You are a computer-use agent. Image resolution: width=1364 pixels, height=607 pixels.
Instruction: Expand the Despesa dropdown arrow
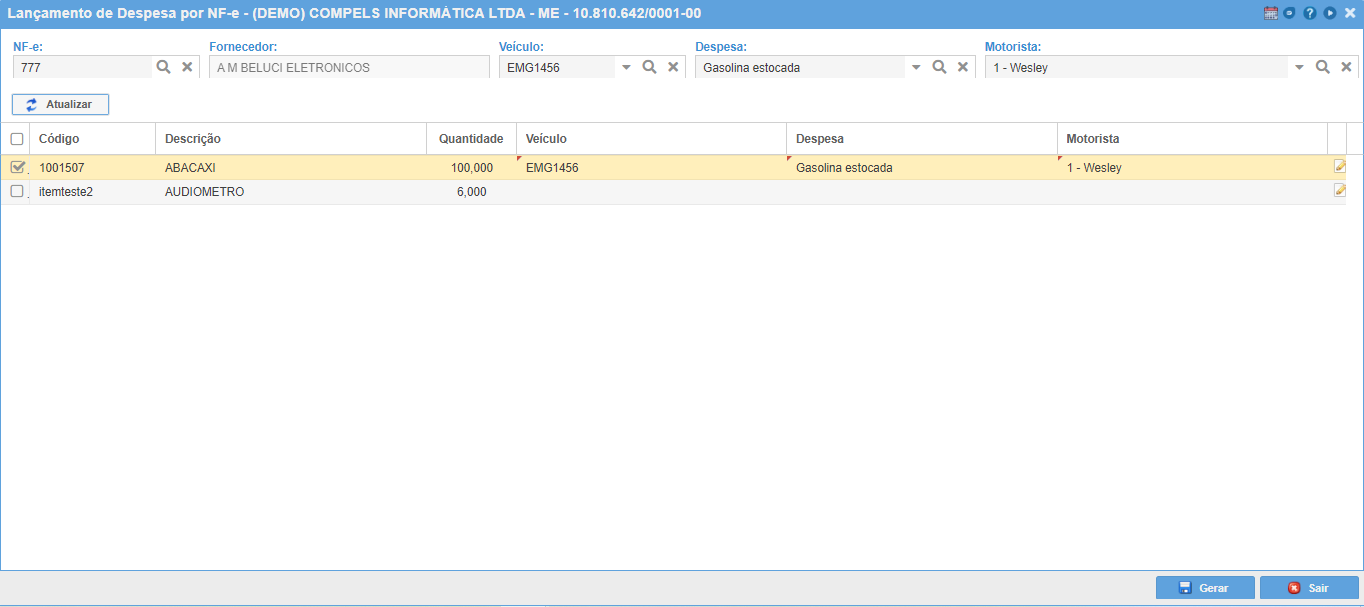[915, 67]
